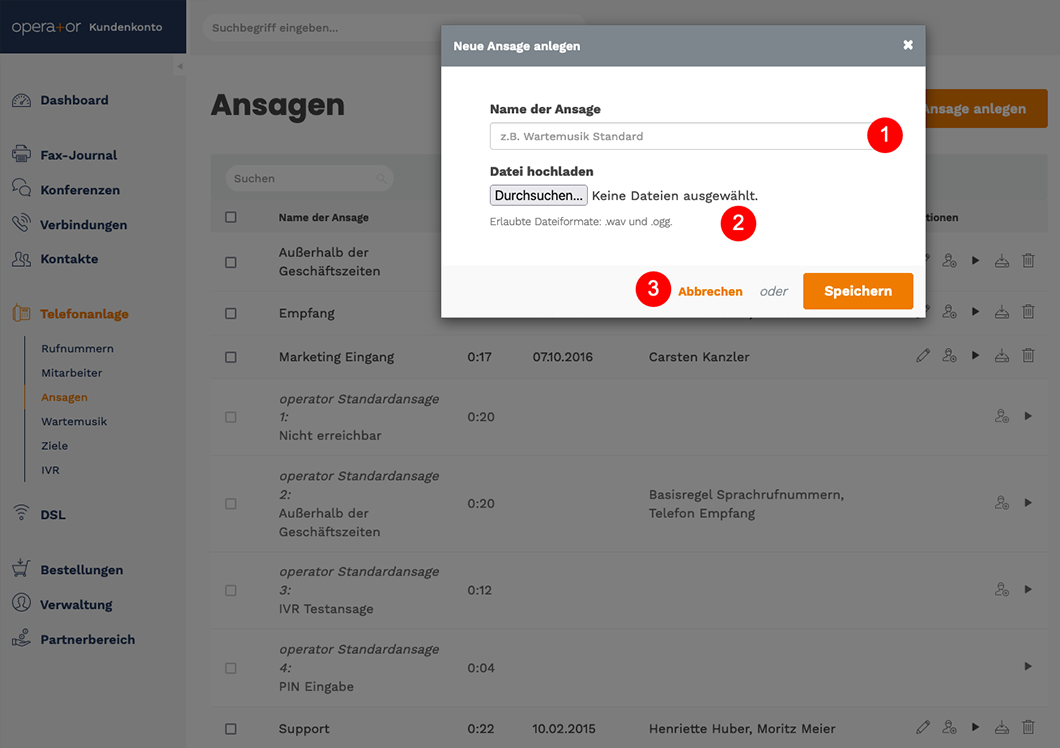The image size is (1060, 748).
Task: Check the Standardansage 4 PIN Eingabe checkbox
Action: click(x=231, y=668)
